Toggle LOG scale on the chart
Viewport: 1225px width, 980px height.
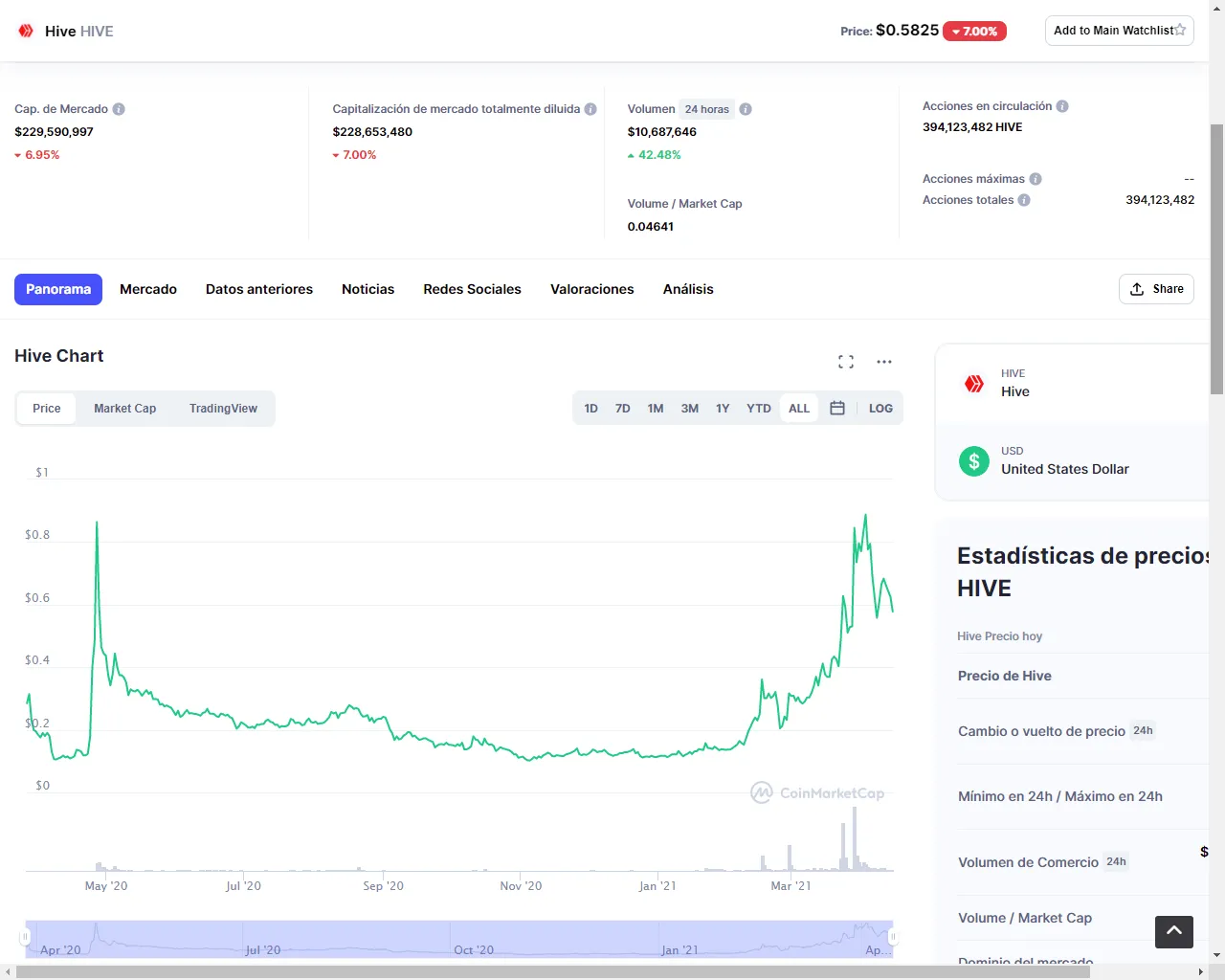[880, 408]
